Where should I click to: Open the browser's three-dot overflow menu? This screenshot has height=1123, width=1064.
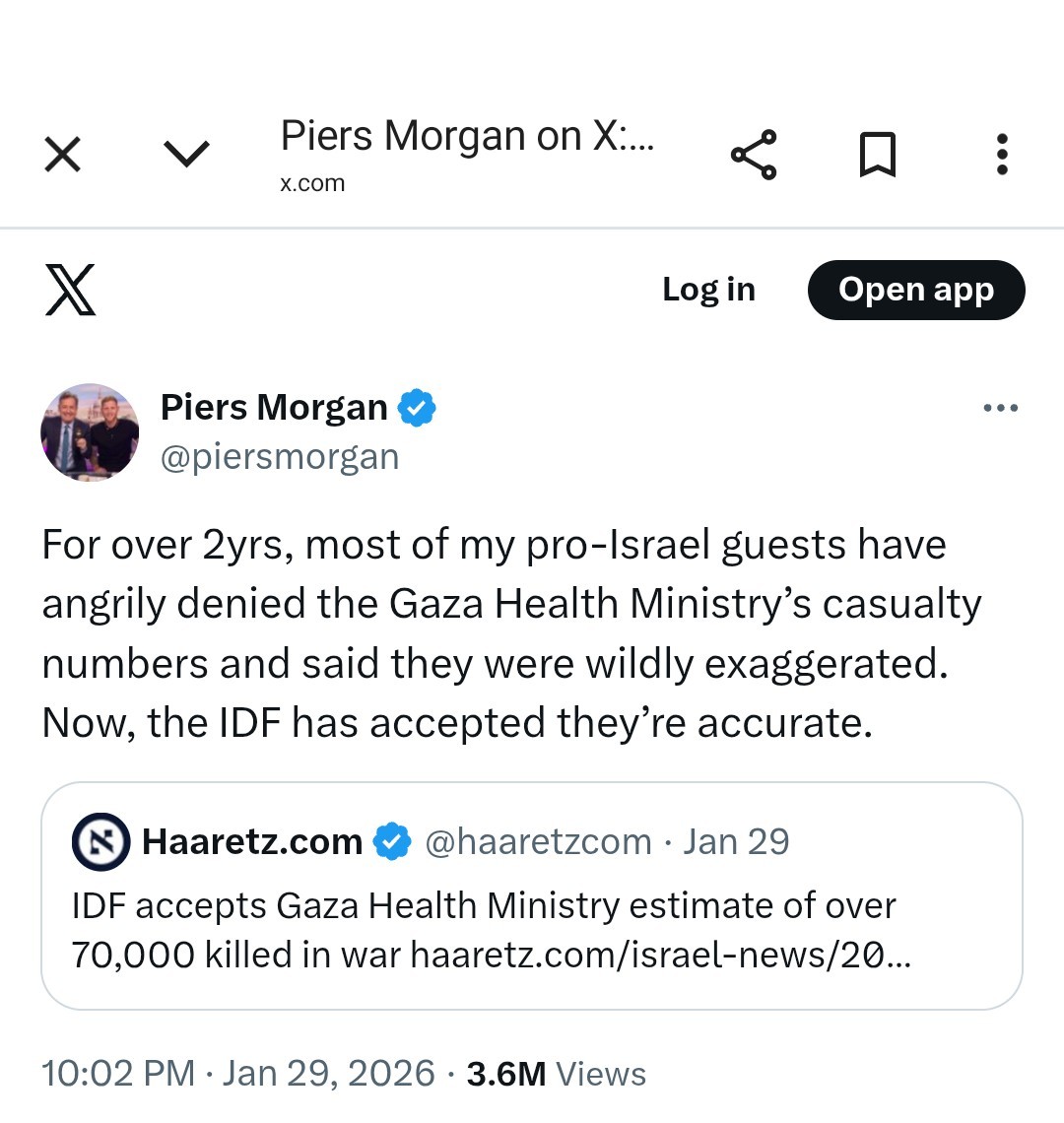point(1002,155)
